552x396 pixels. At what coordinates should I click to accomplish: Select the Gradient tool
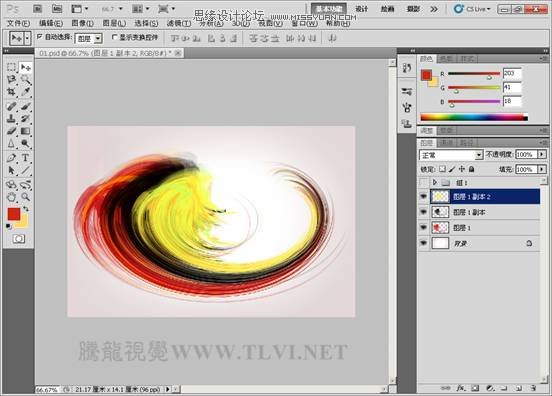25,131
